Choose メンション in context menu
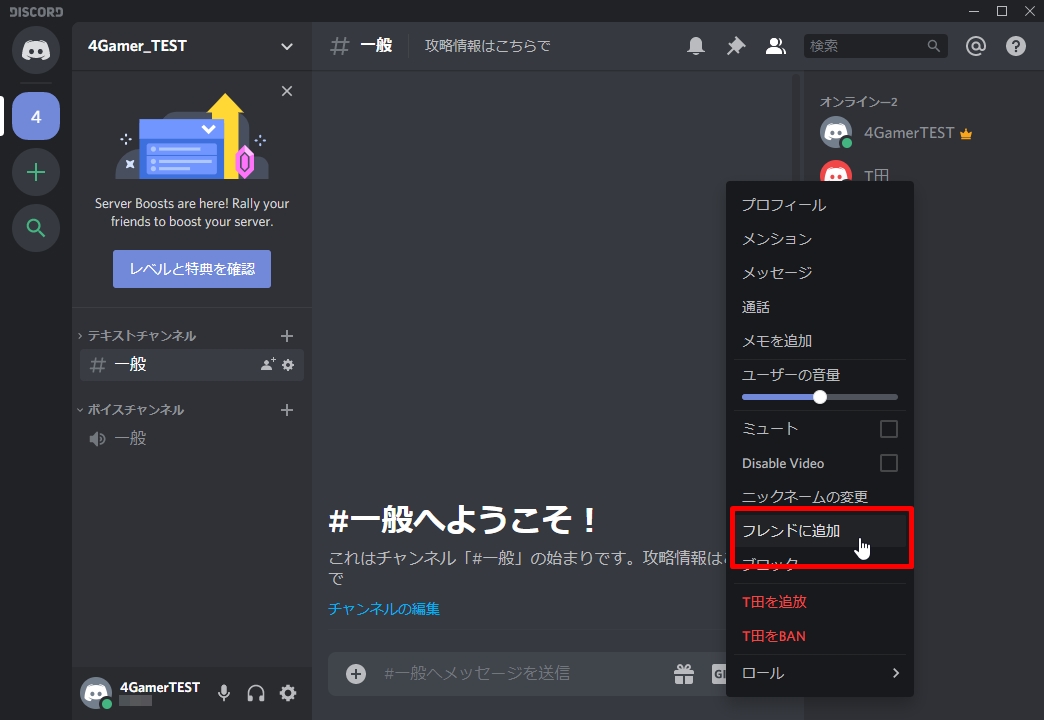 tap(820, 239)
